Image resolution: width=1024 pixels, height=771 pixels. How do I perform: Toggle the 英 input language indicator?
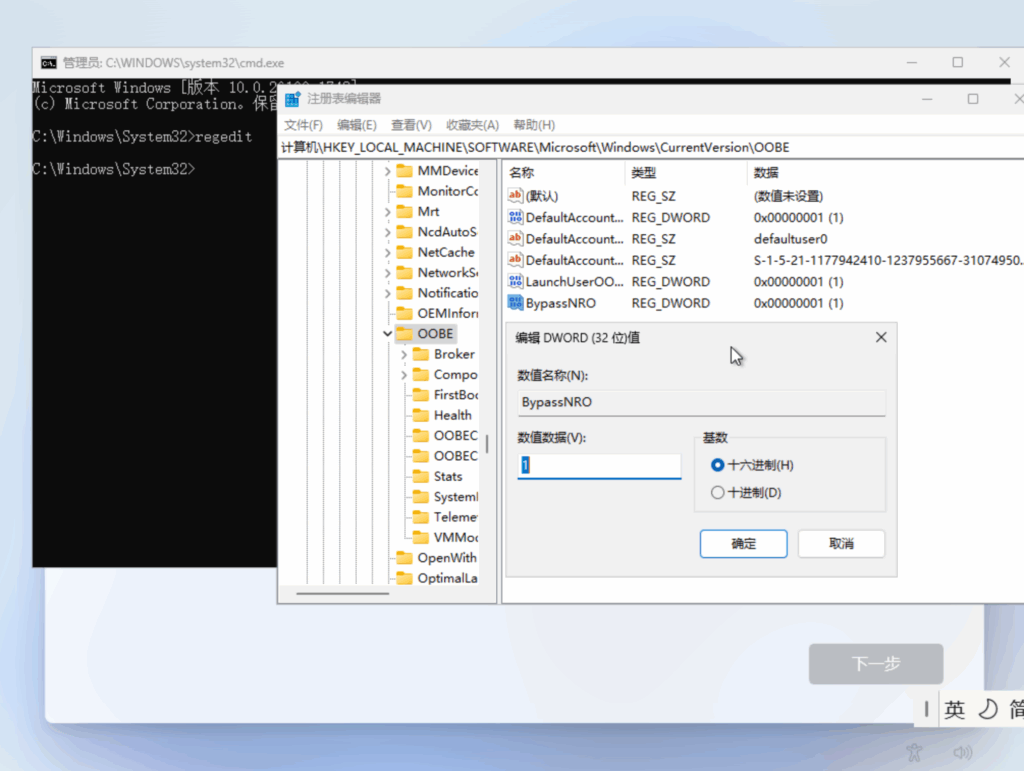955,710
